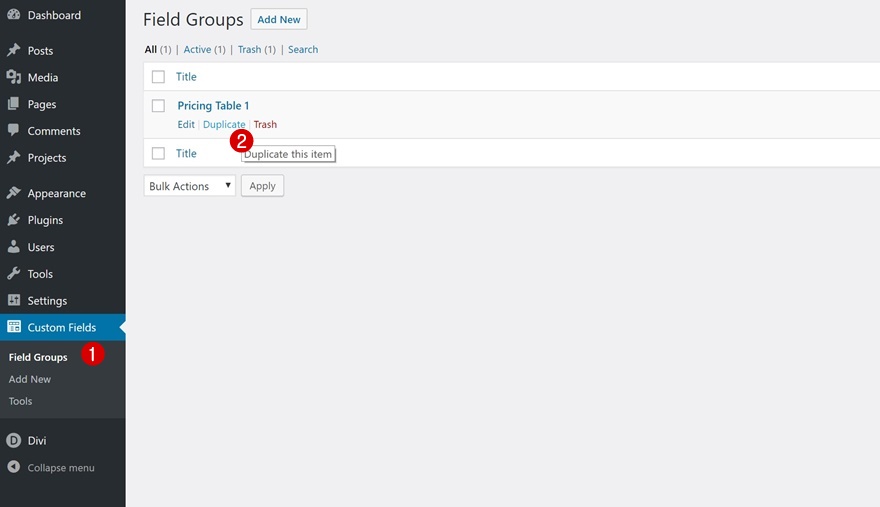
Task: Open the Users menu label
Action: tap(41, 247)
